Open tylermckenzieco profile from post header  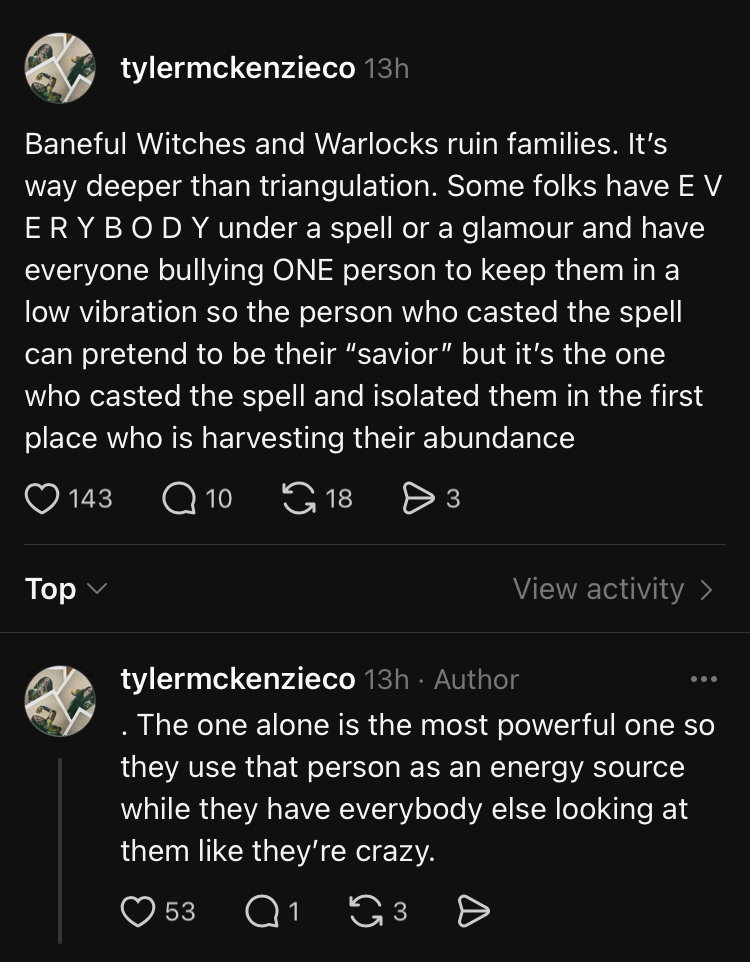237,68
